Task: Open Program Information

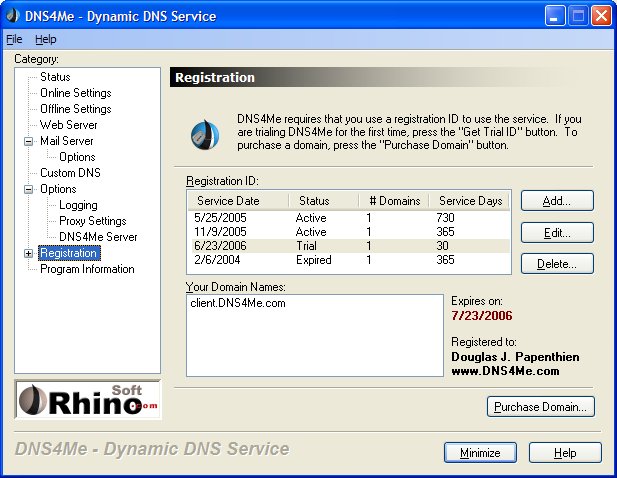Action: 87,269
